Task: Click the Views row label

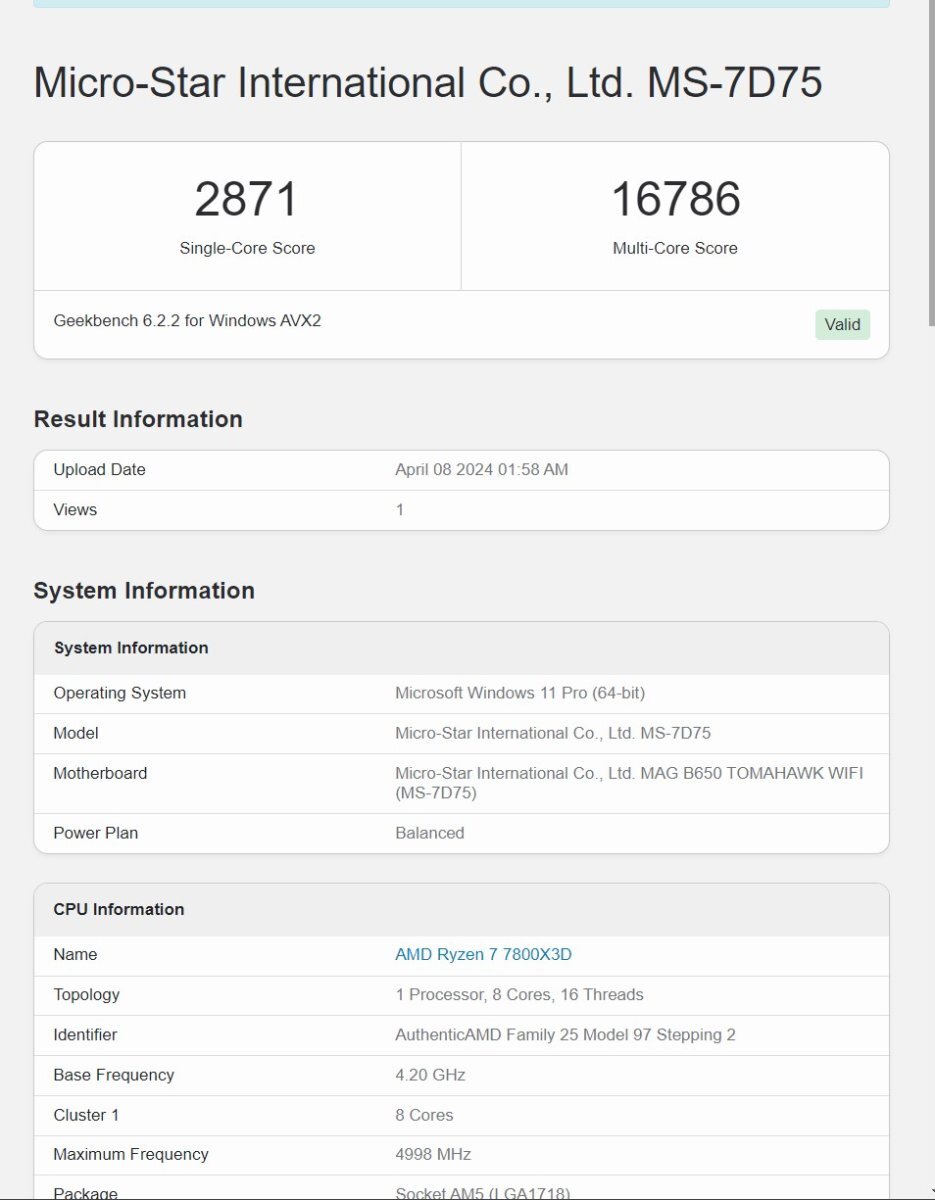Action: click(75, 510)
